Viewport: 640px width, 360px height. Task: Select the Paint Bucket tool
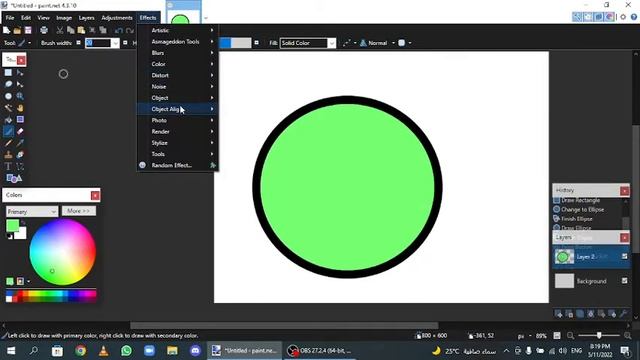(x=8, y=120)
